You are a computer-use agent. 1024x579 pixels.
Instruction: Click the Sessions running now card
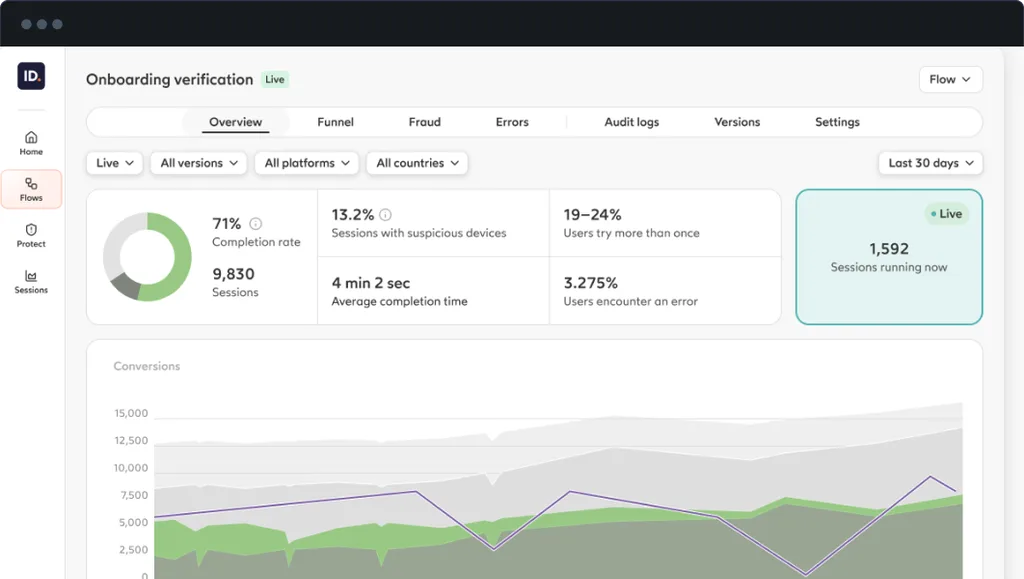pos(889,257)
